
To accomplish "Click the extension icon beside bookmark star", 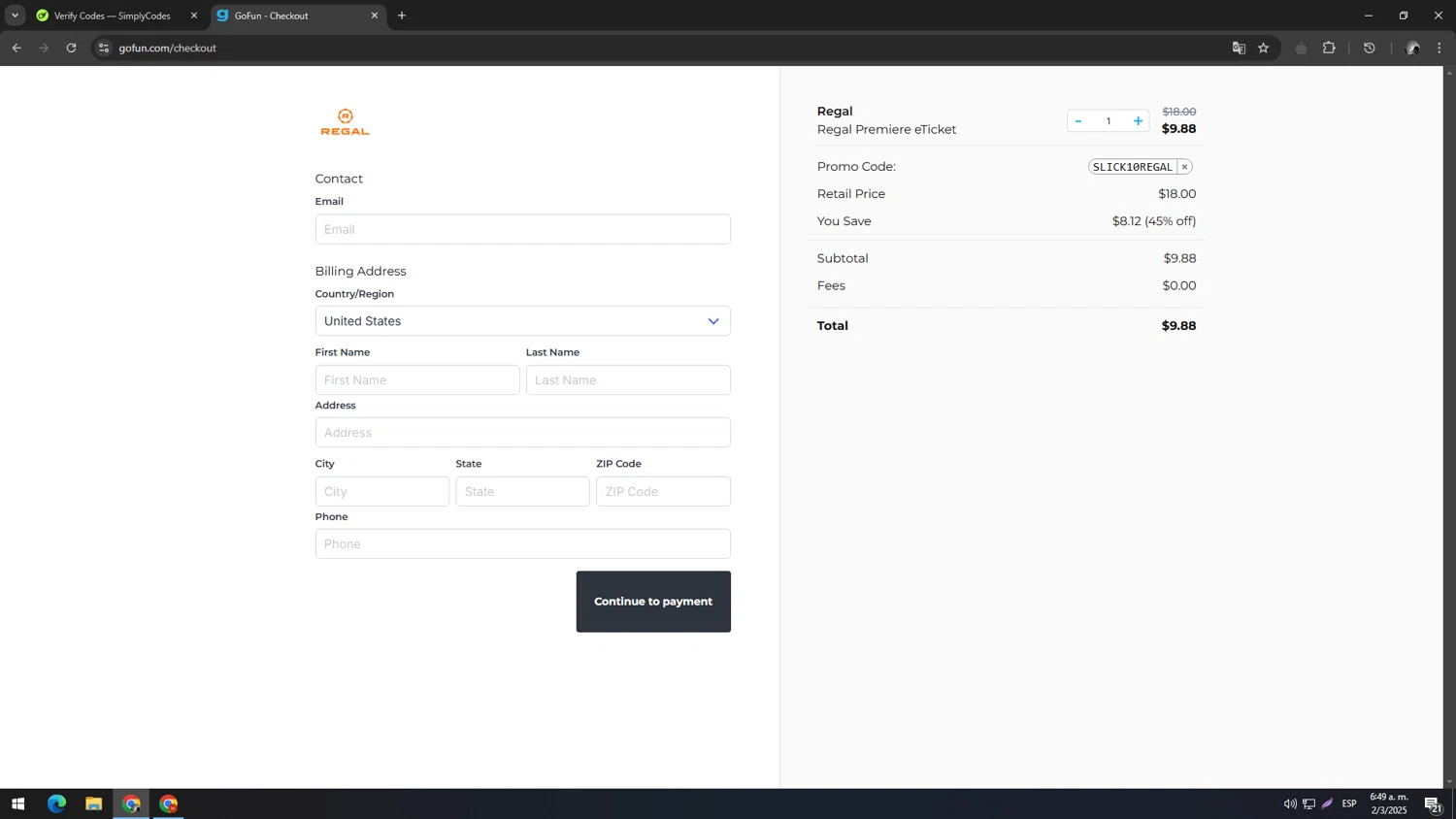I will tap(1301, 48).
